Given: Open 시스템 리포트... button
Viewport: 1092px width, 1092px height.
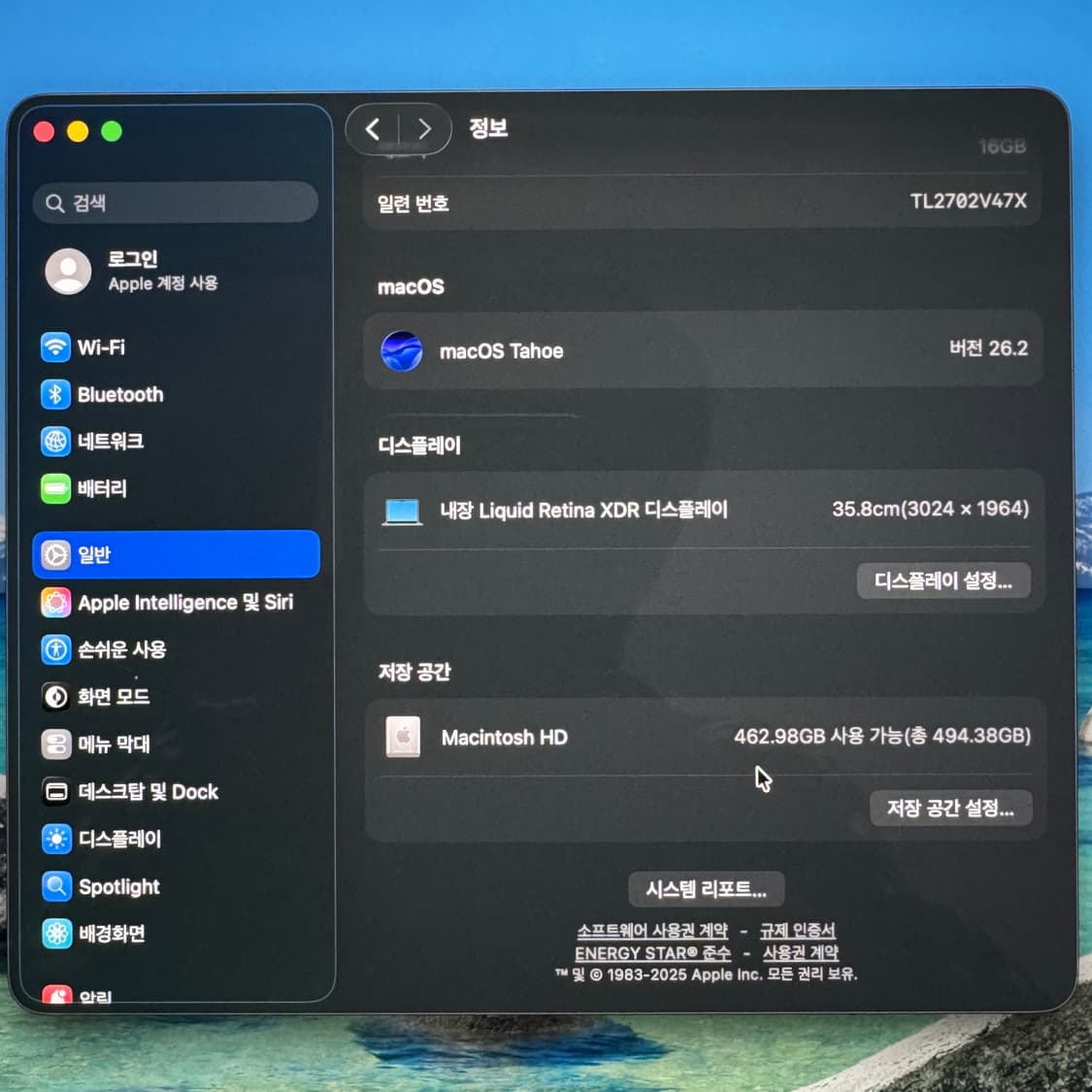Looking at the screenshot, I should coord(706,890).
